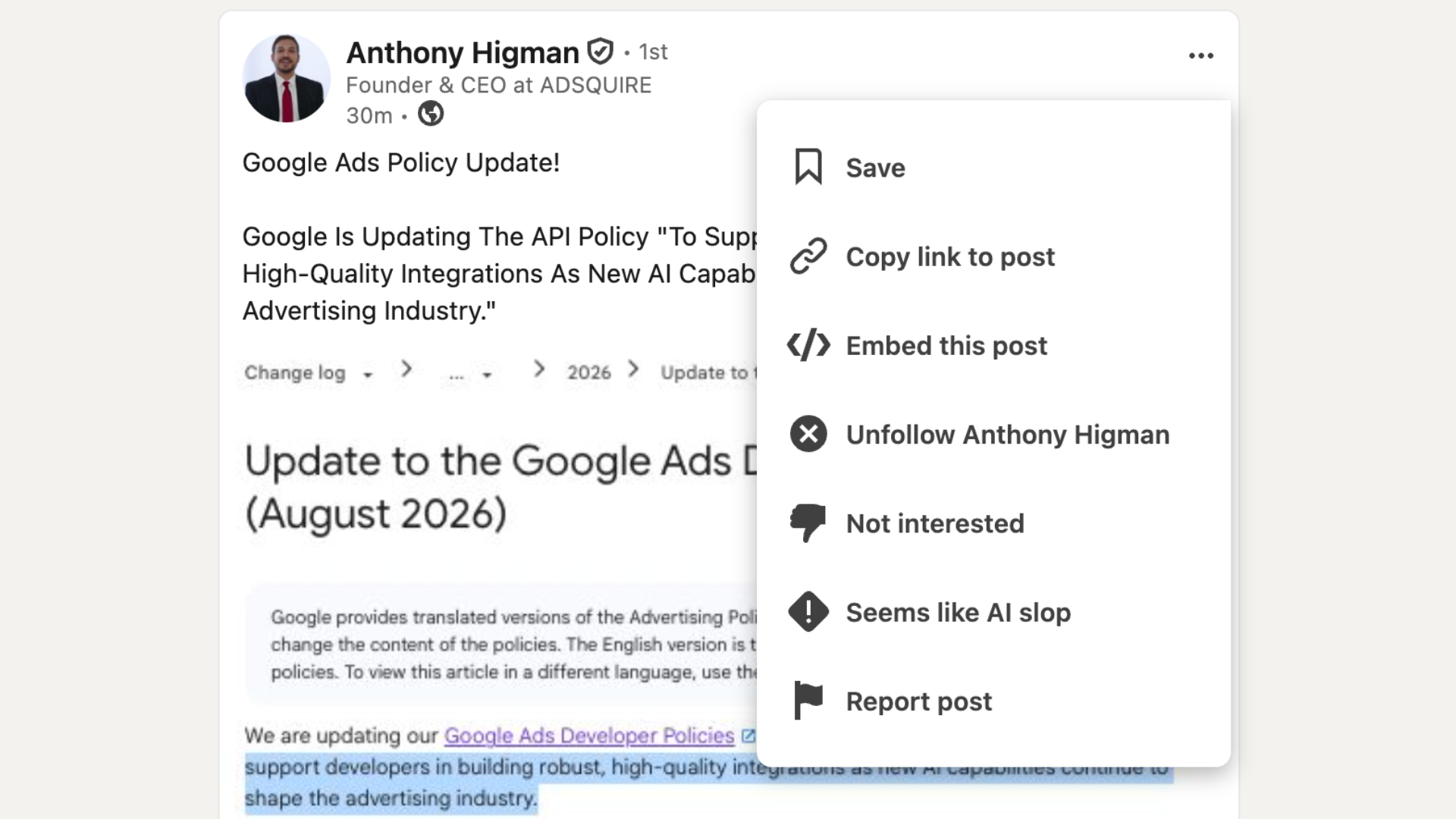Click Anthony Higman's profile photo
This screenshot has width=1456, height=819.
pyautogui.click(x=287, y=77)
